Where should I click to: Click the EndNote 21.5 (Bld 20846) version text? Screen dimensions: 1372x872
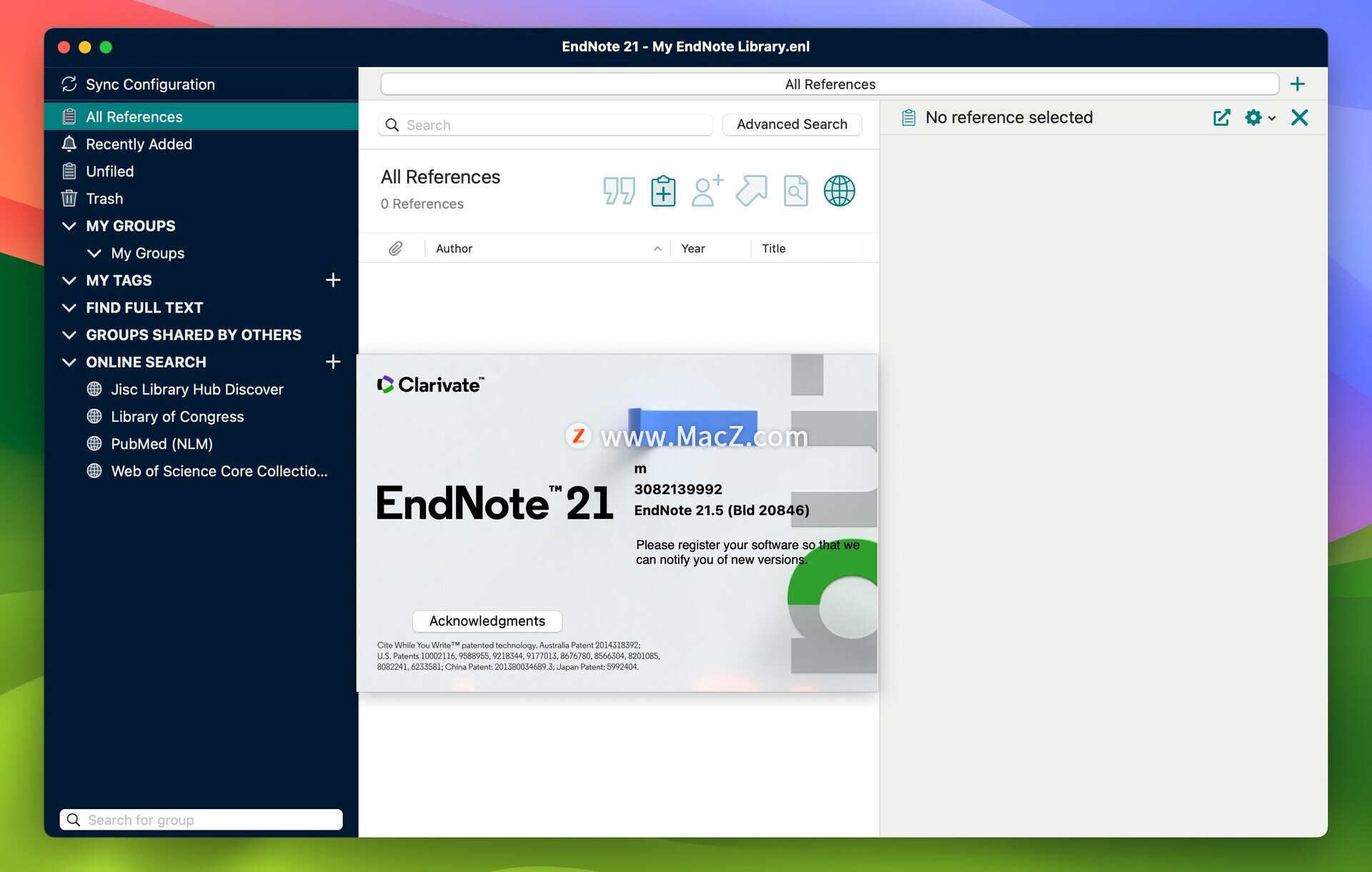tap(722, 510)
